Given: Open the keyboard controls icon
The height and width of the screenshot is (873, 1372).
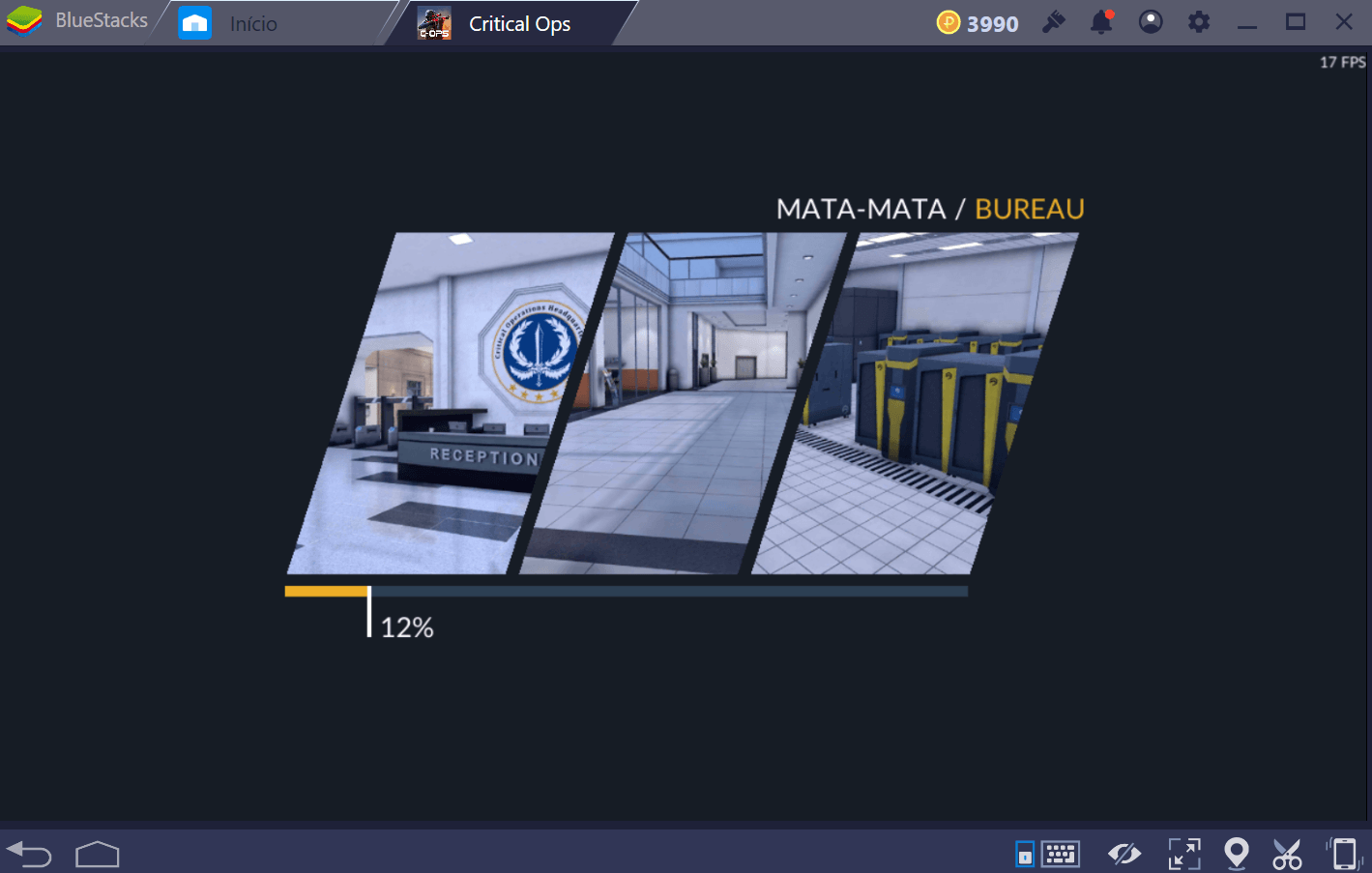Looking at the screenshot, I should click(x=1060, y=854).
